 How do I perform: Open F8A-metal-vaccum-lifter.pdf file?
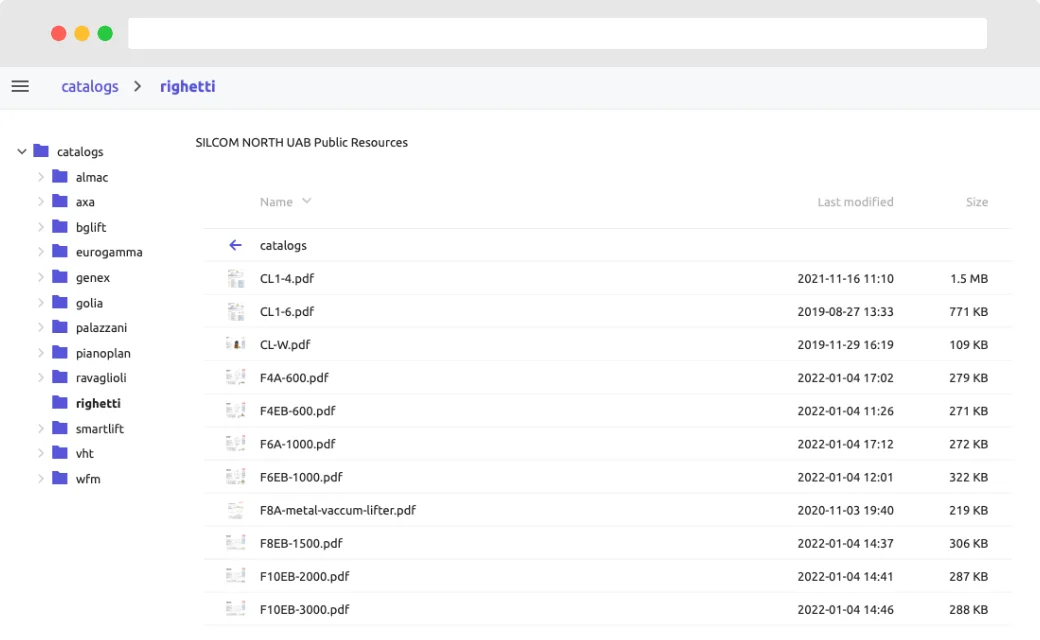[337, 510]
